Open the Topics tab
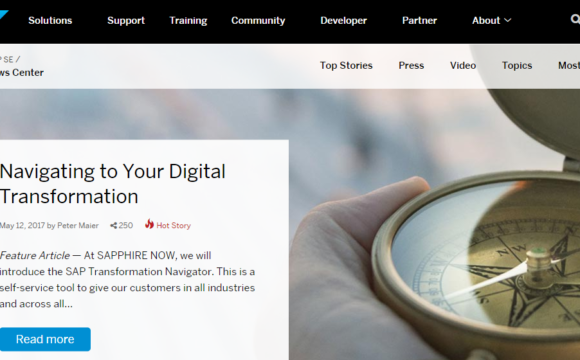580x360 pixels. (517, 65)
